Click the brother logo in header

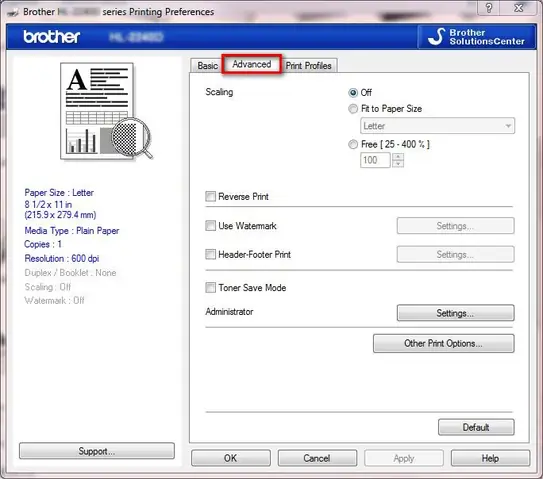click(x=52, y=37)
